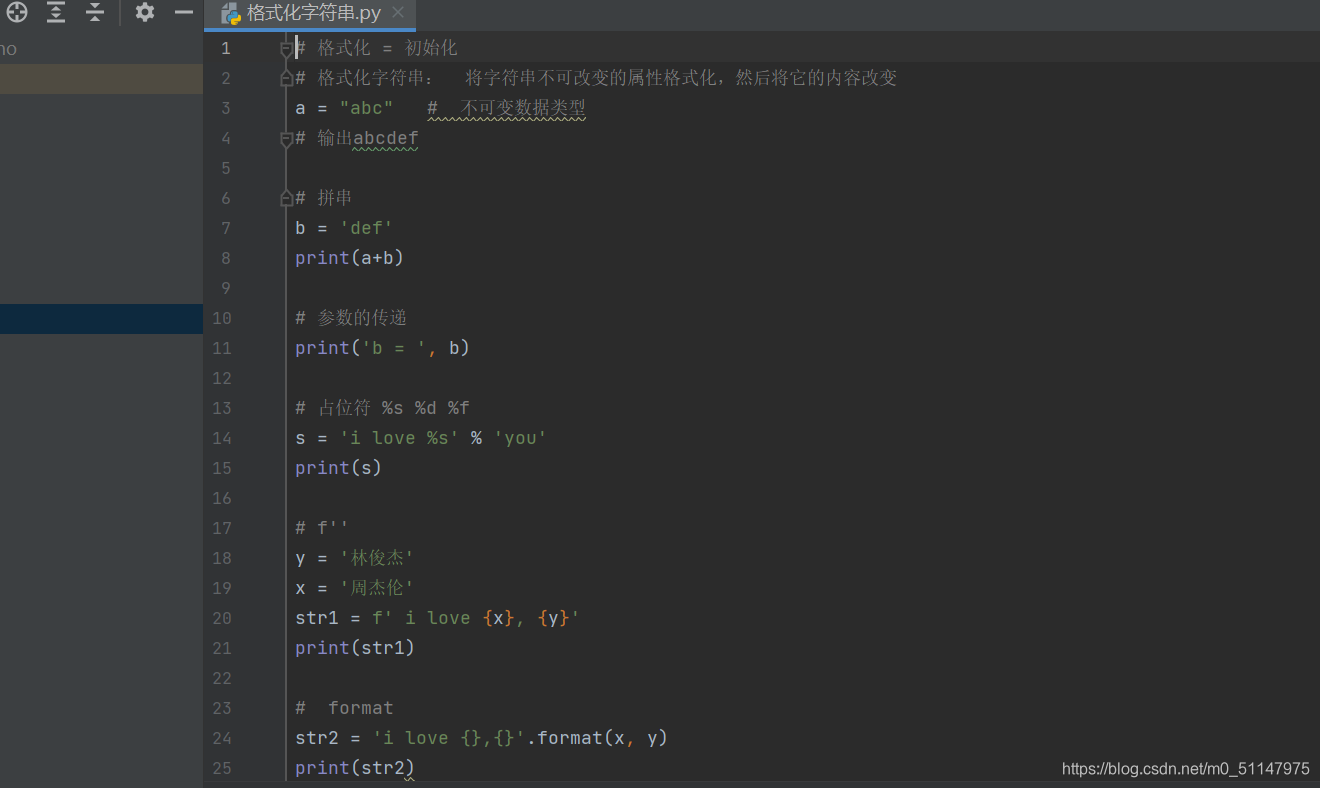
Task: Hide the project tool window
Action: point(184,13)
